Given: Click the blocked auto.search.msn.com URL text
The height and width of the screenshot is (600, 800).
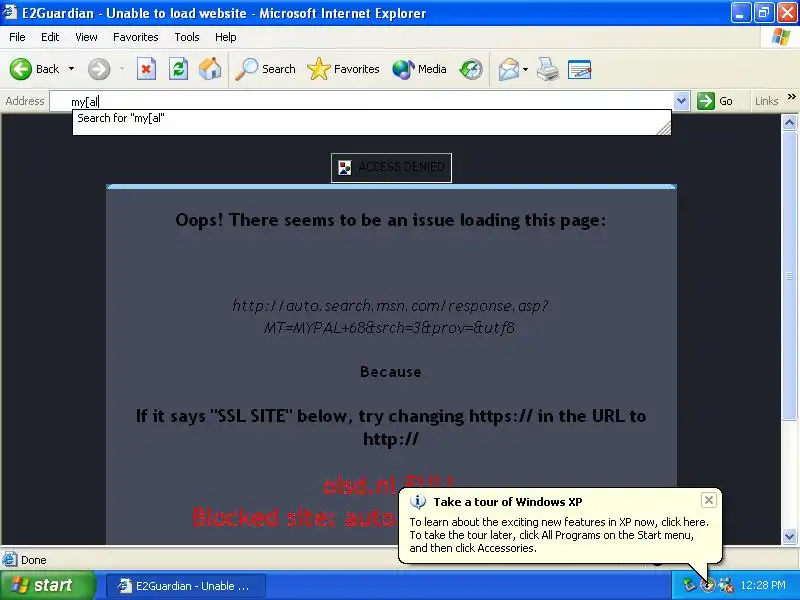Looking at the screenshot, I should coord(390,316).
